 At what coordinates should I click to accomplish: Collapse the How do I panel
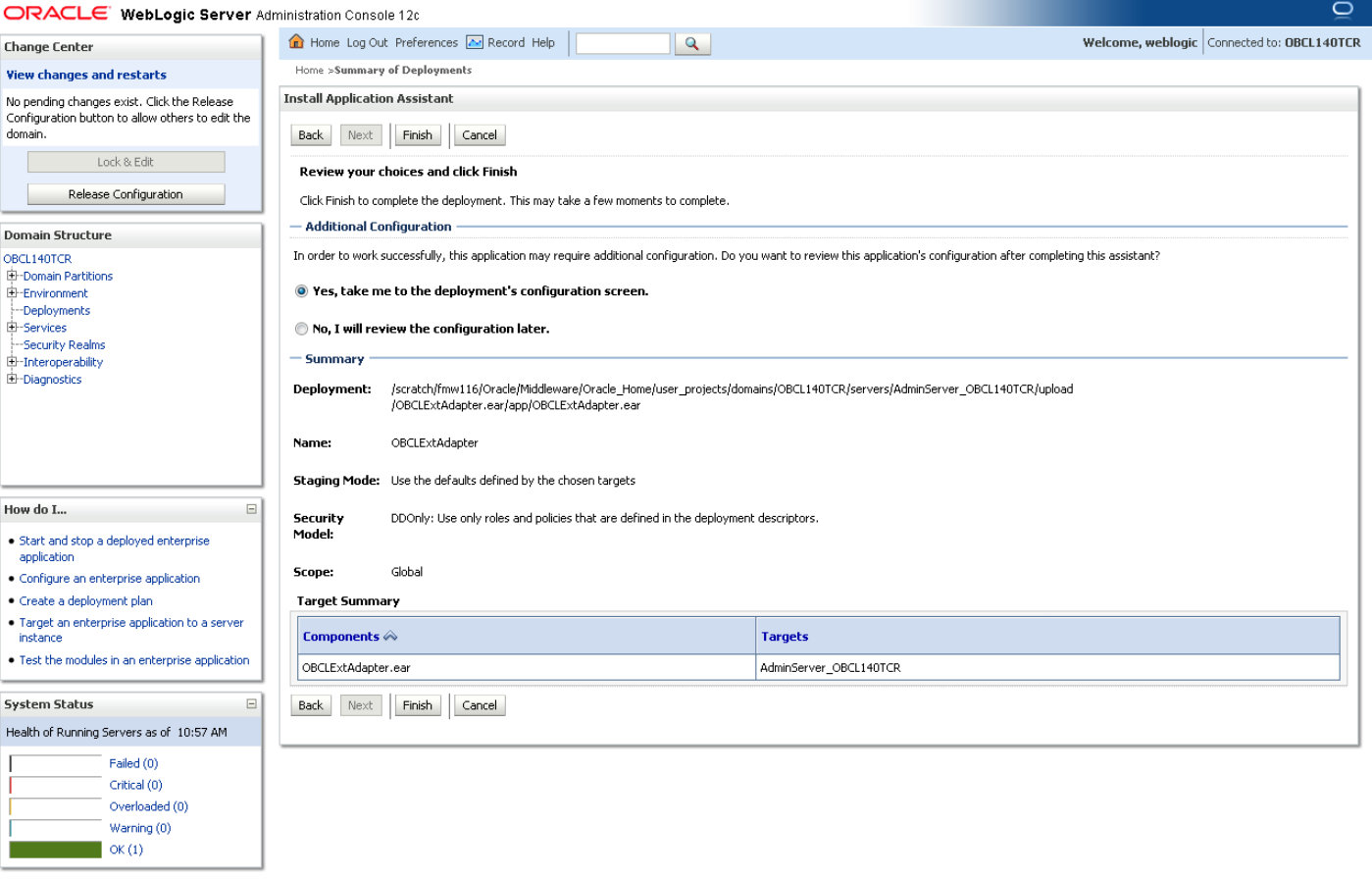(x=253, y=508)
